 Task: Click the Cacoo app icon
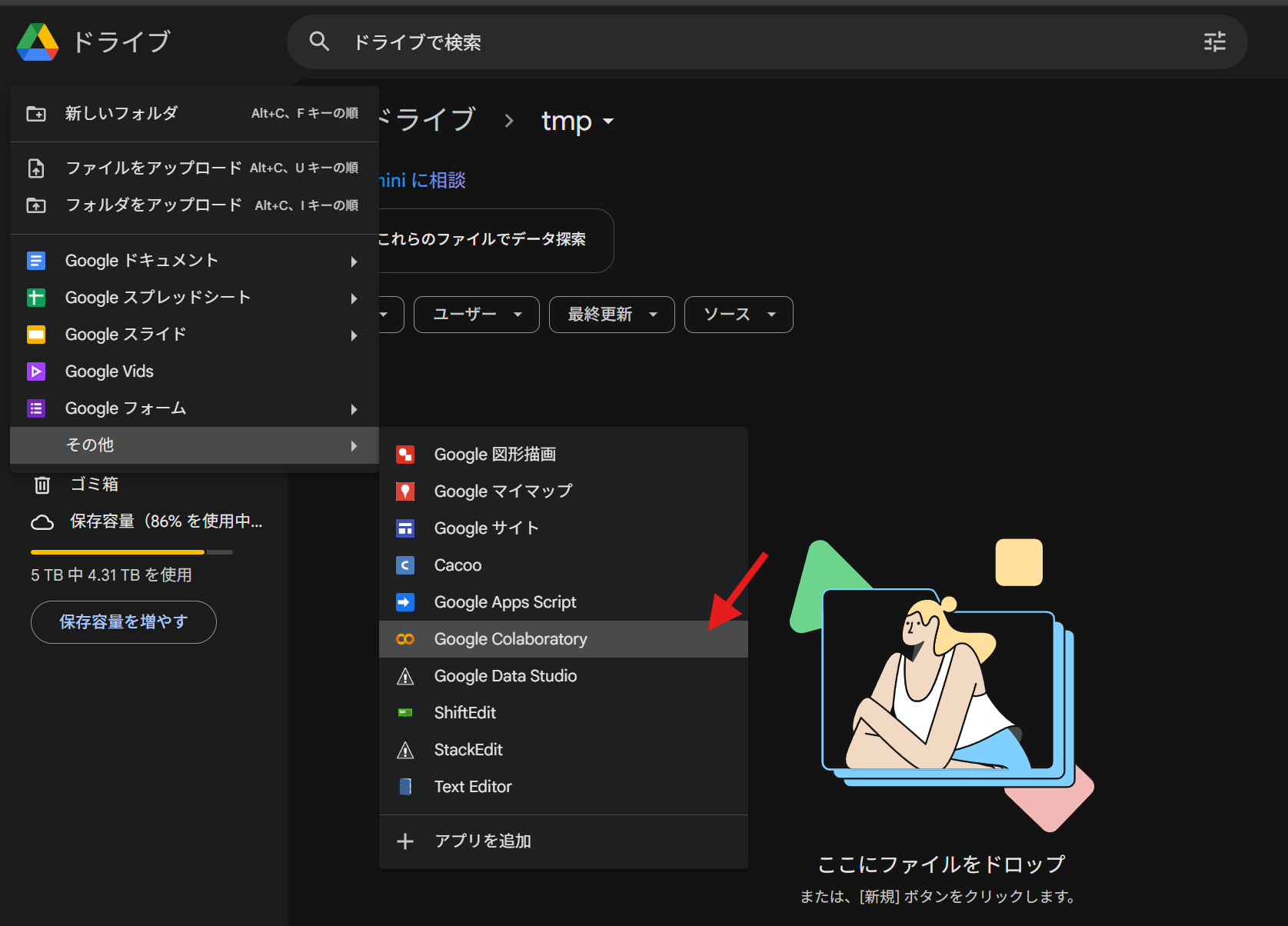[x=405, y=565]
